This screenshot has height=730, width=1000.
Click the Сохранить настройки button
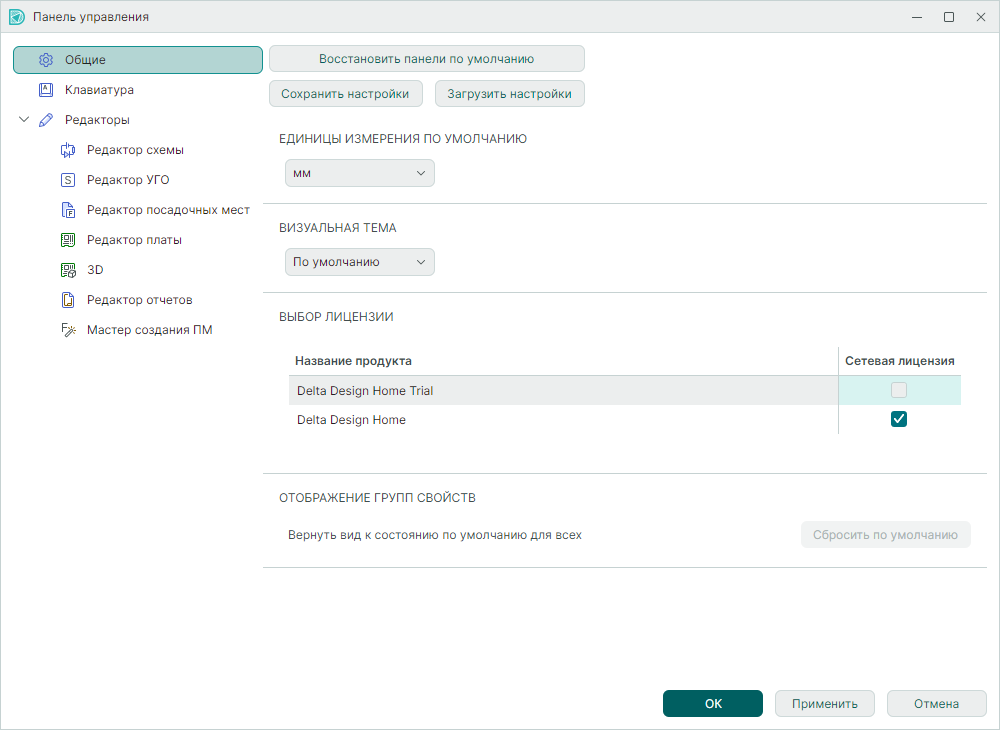coord(345,94)
